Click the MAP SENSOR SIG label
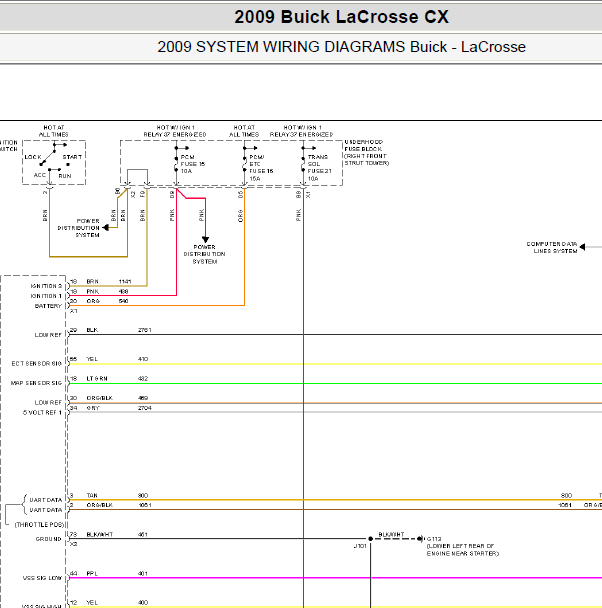Screen dimensions: 602x608 36,383
